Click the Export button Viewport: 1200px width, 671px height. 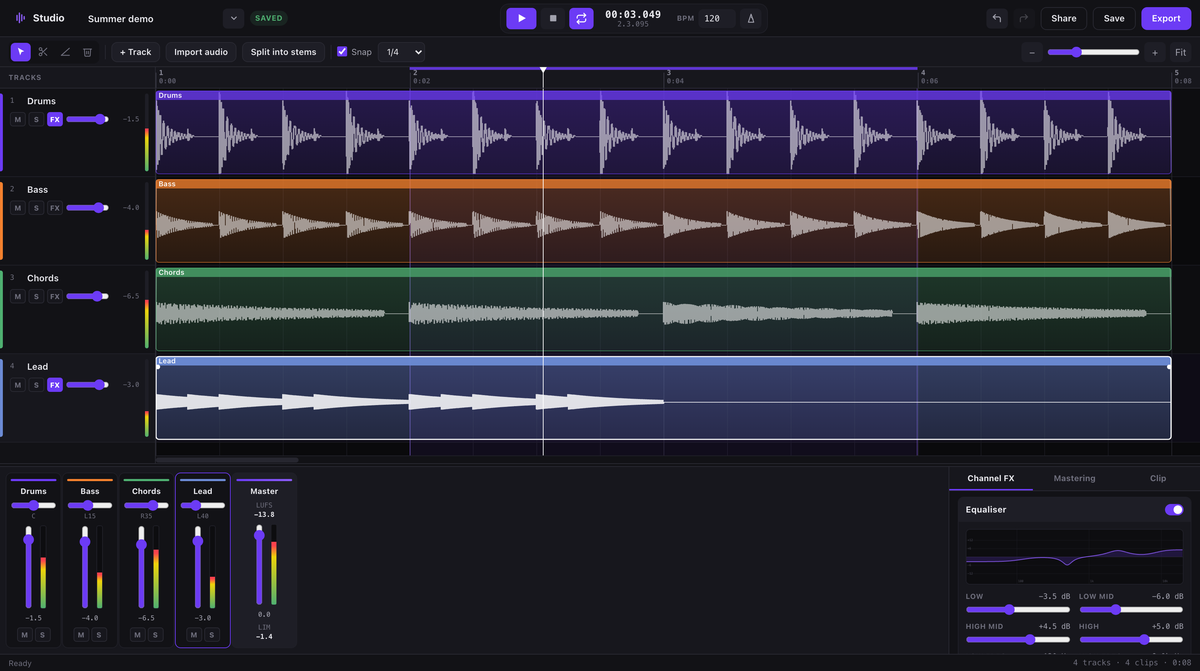tap(1166, 18)
